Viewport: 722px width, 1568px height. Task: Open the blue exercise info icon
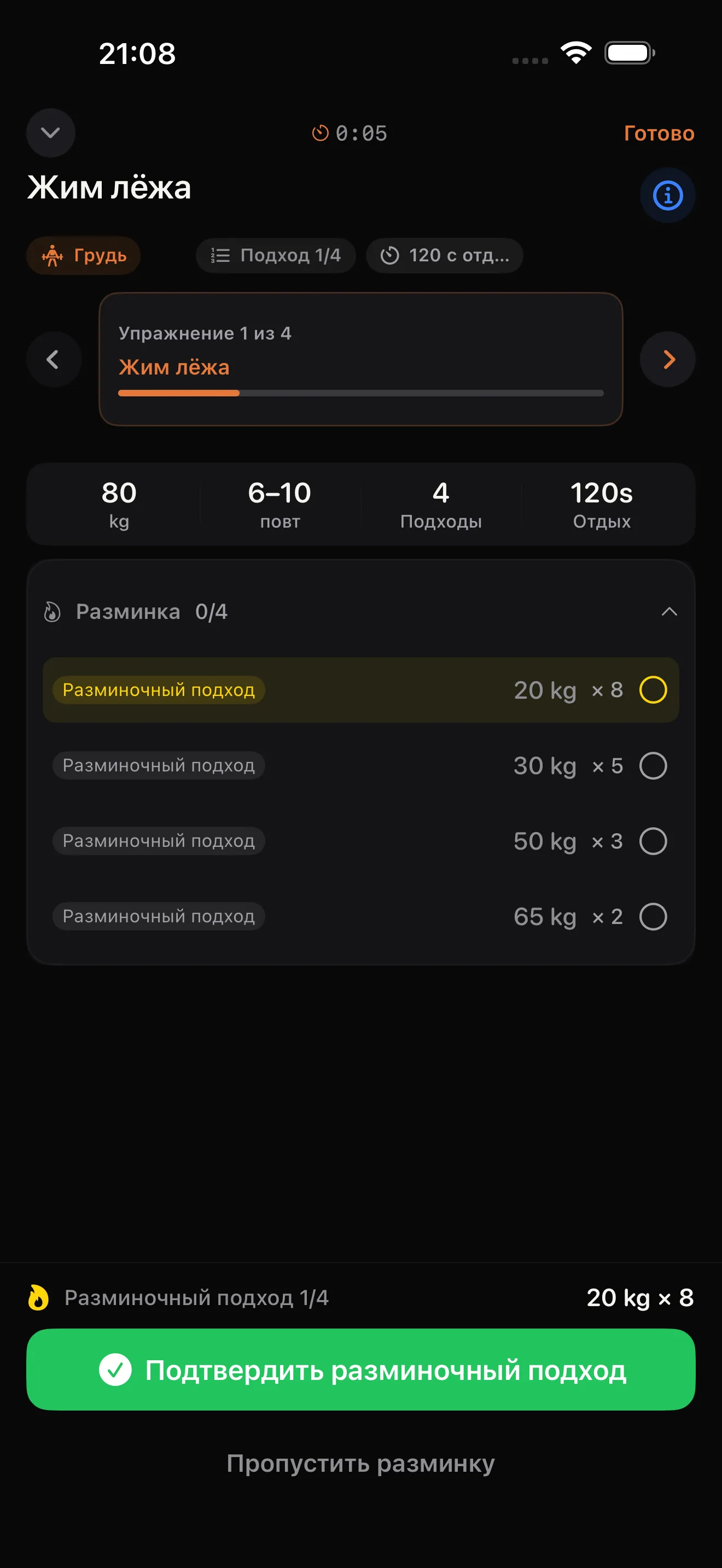[667, 195]
